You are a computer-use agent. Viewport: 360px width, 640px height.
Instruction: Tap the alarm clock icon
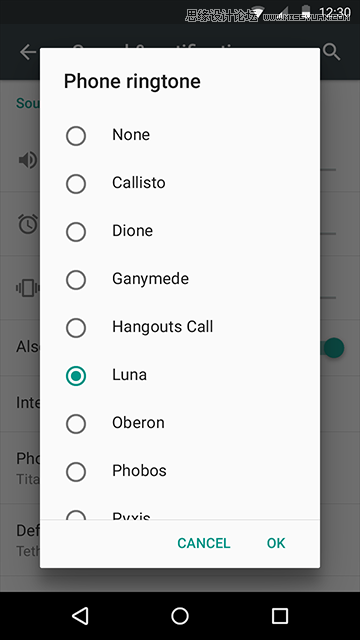click(x=29, y=224)
